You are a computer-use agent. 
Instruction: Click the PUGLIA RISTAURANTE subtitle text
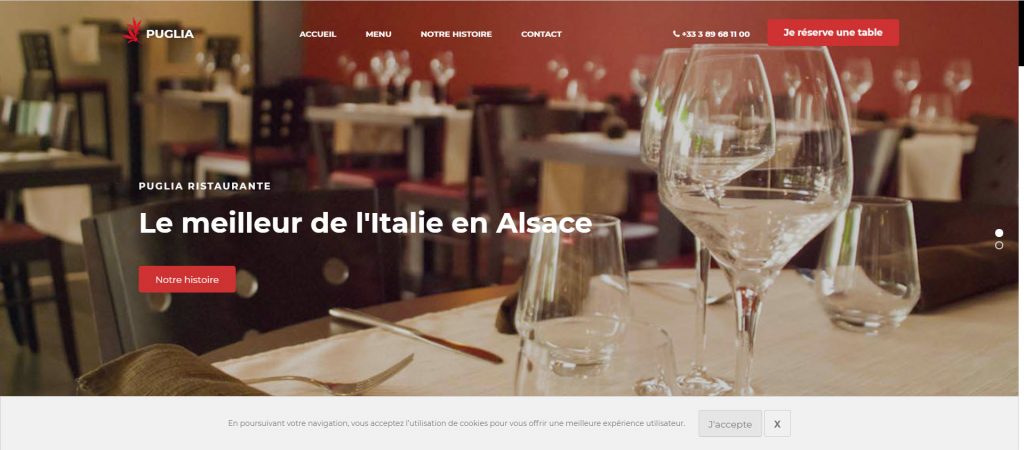click(x=204, y=186)
